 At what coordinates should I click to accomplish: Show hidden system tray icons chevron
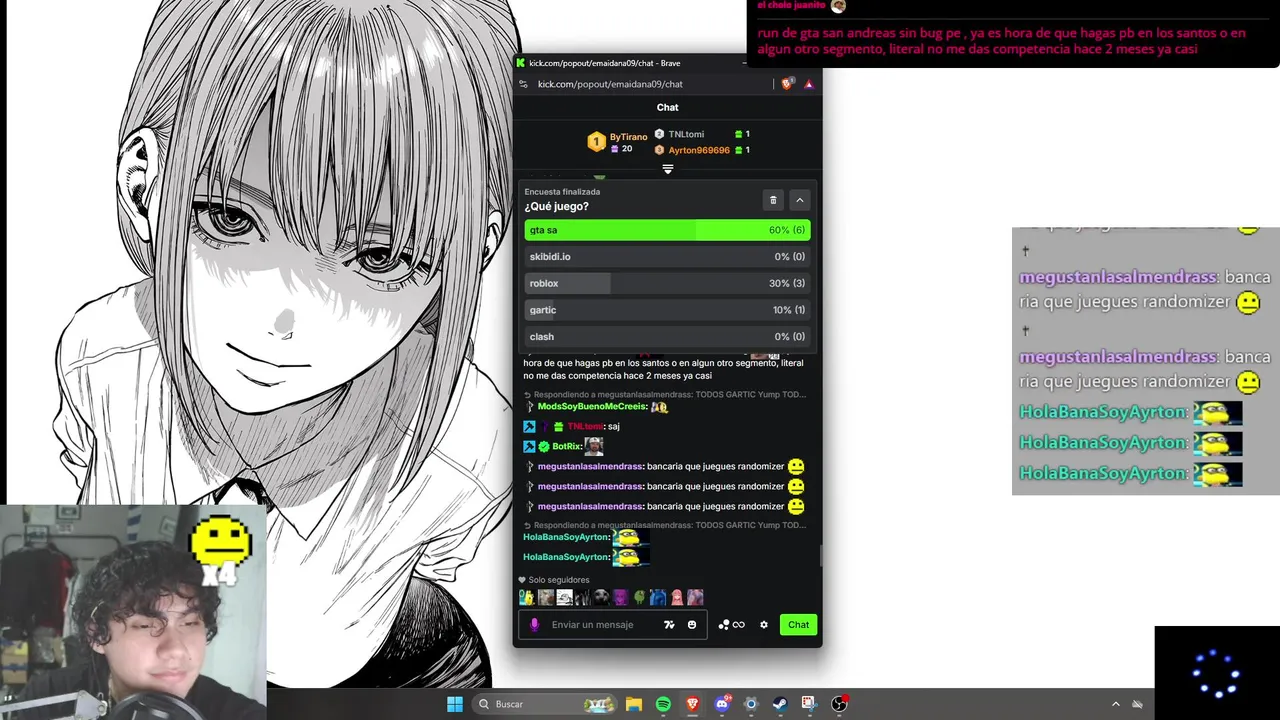click(x=1116, y=704)
